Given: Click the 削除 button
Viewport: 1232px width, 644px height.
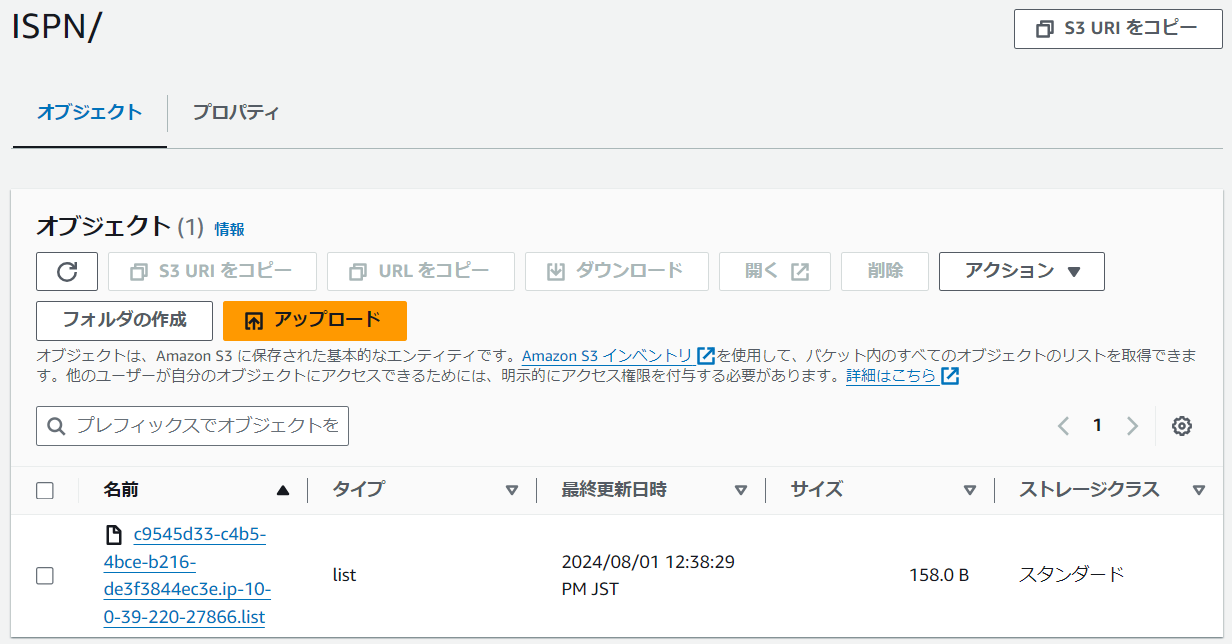Looking at the screenshot, I should click(885, 271).
